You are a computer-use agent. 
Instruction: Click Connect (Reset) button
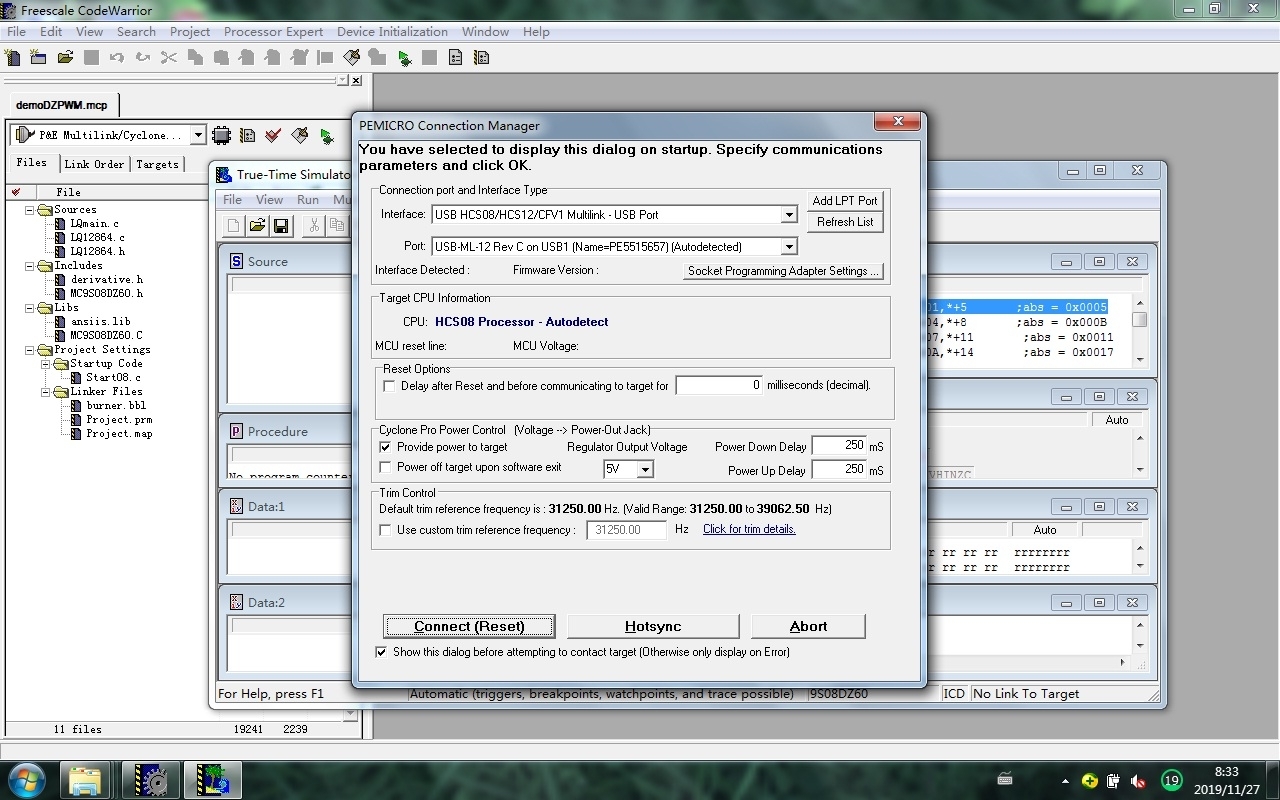click(469, 627)
